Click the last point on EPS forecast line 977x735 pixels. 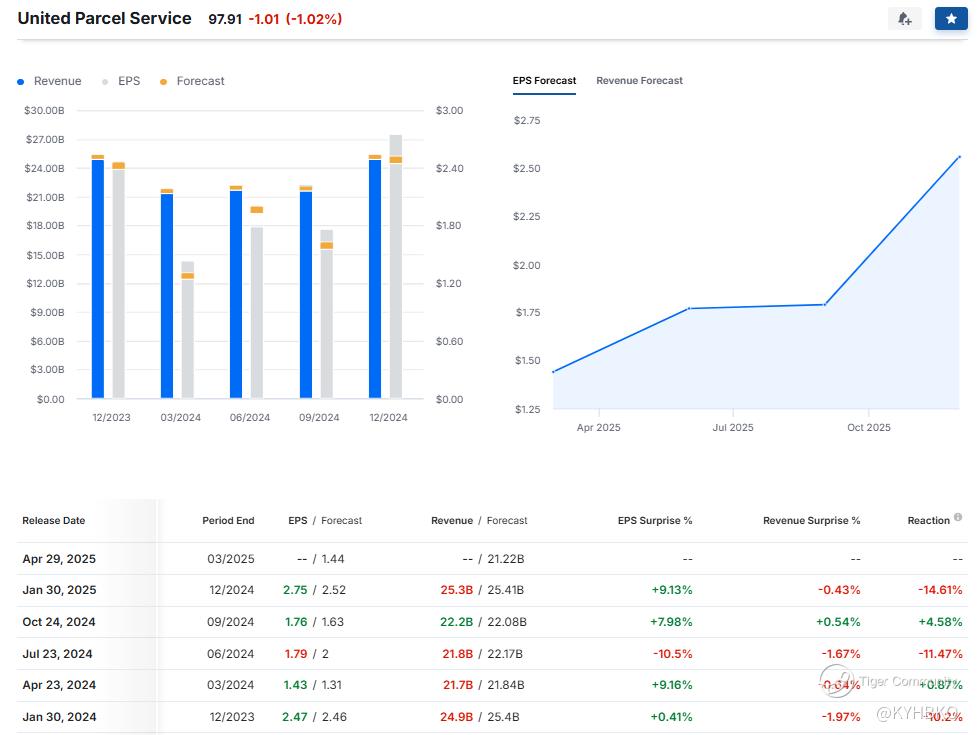(x=959, y=157)
